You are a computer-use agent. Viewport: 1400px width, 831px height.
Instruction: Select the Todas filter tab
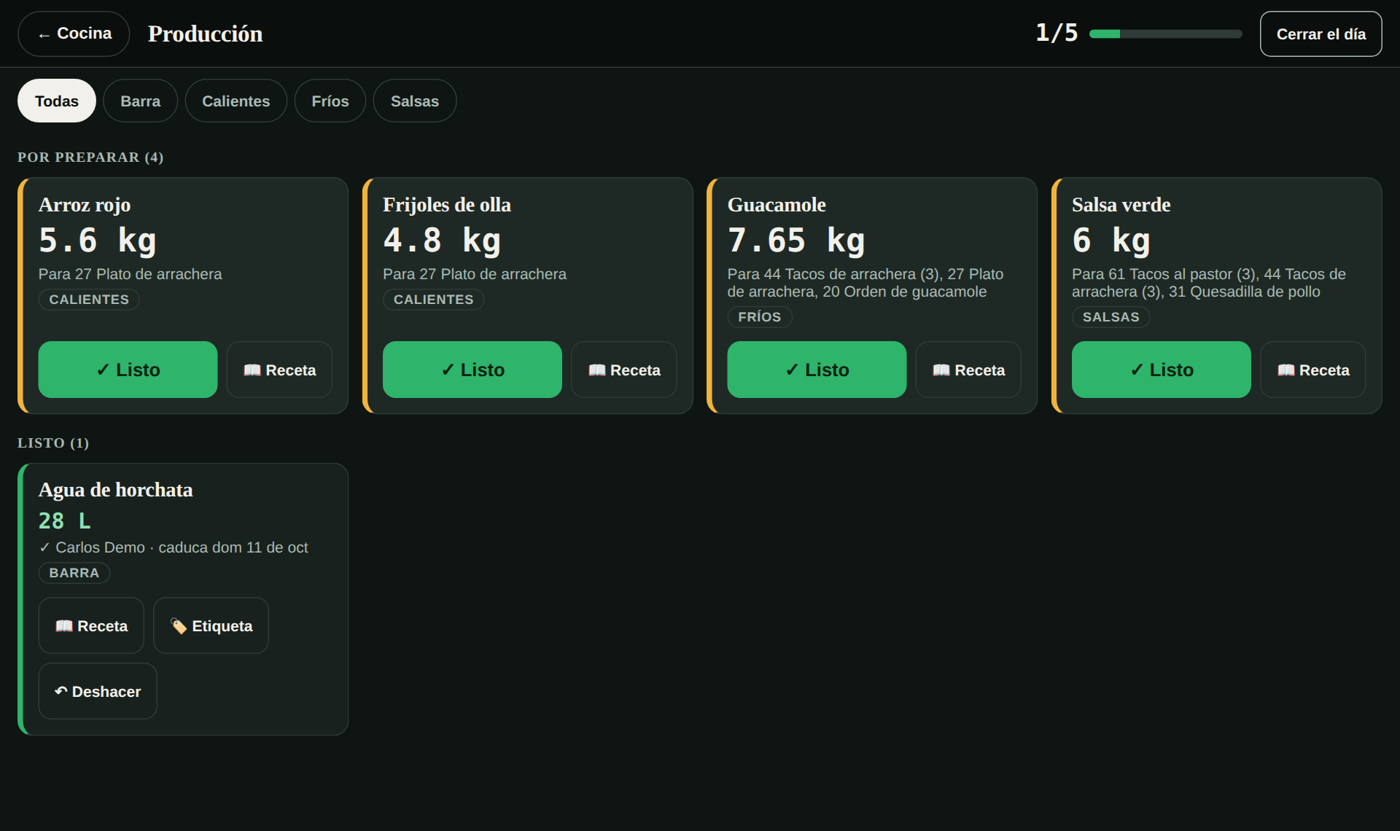click(x=57, y=101)
